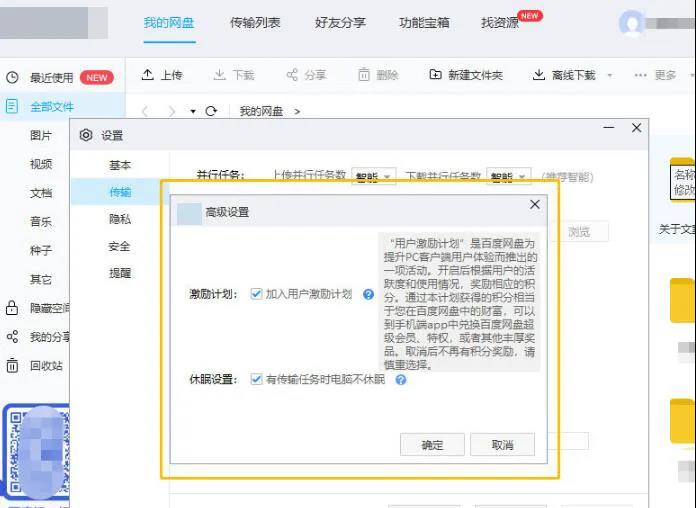
Task: Click the QR code image in sidebar
Action: 36,452
